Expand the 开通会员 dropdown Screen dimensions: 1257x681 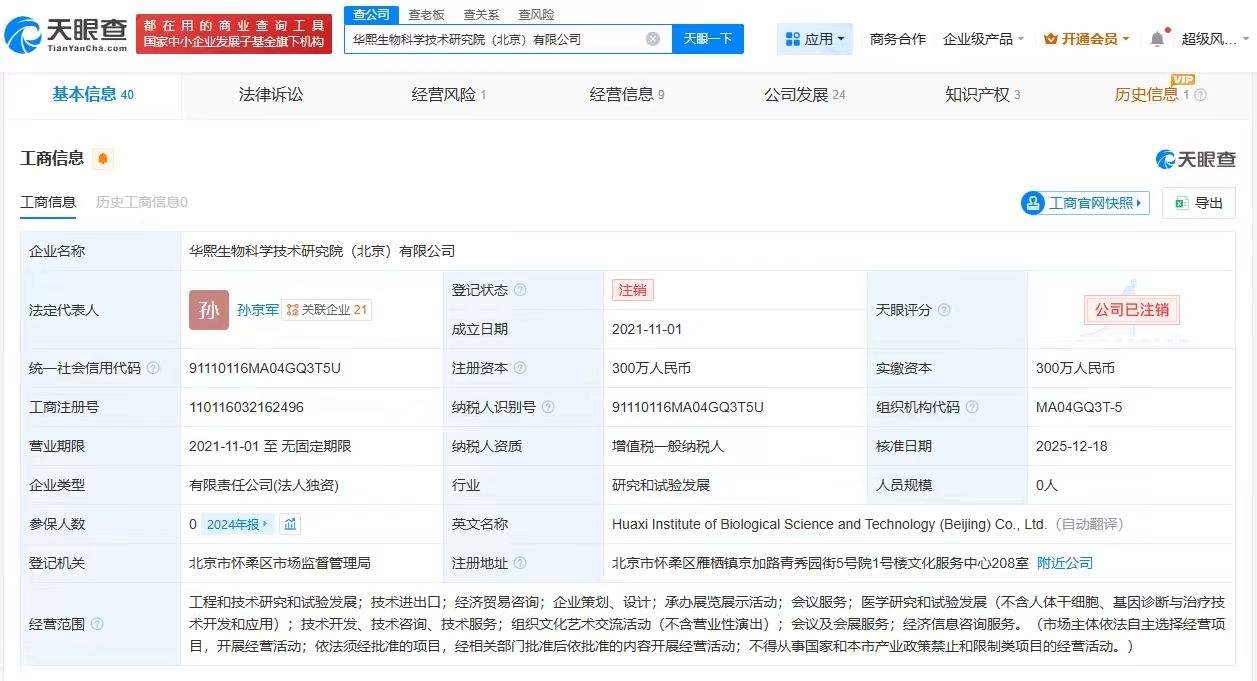pyautogui.click(x=1086, y=39)
